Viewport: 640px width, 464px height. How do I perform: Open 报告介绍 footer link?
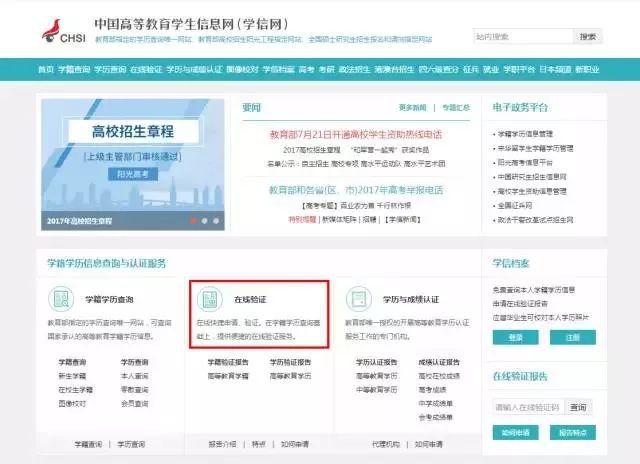222,444
